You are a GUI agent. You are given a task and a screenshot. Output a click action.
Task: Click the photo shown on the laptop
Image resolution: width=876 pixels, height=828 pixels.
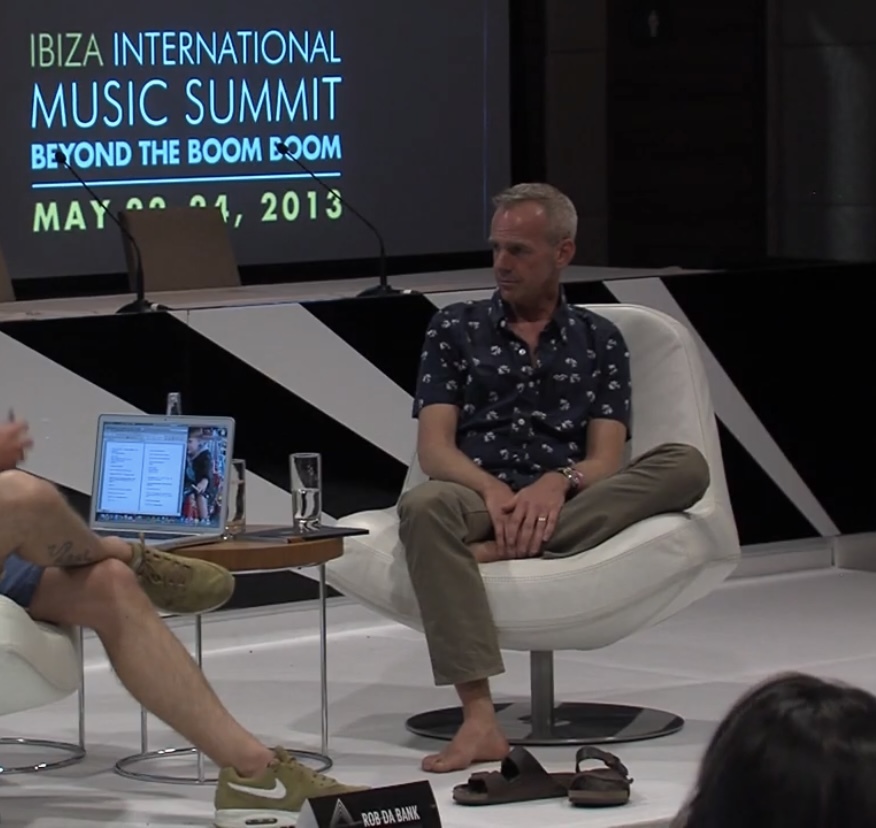coord(200,474)
